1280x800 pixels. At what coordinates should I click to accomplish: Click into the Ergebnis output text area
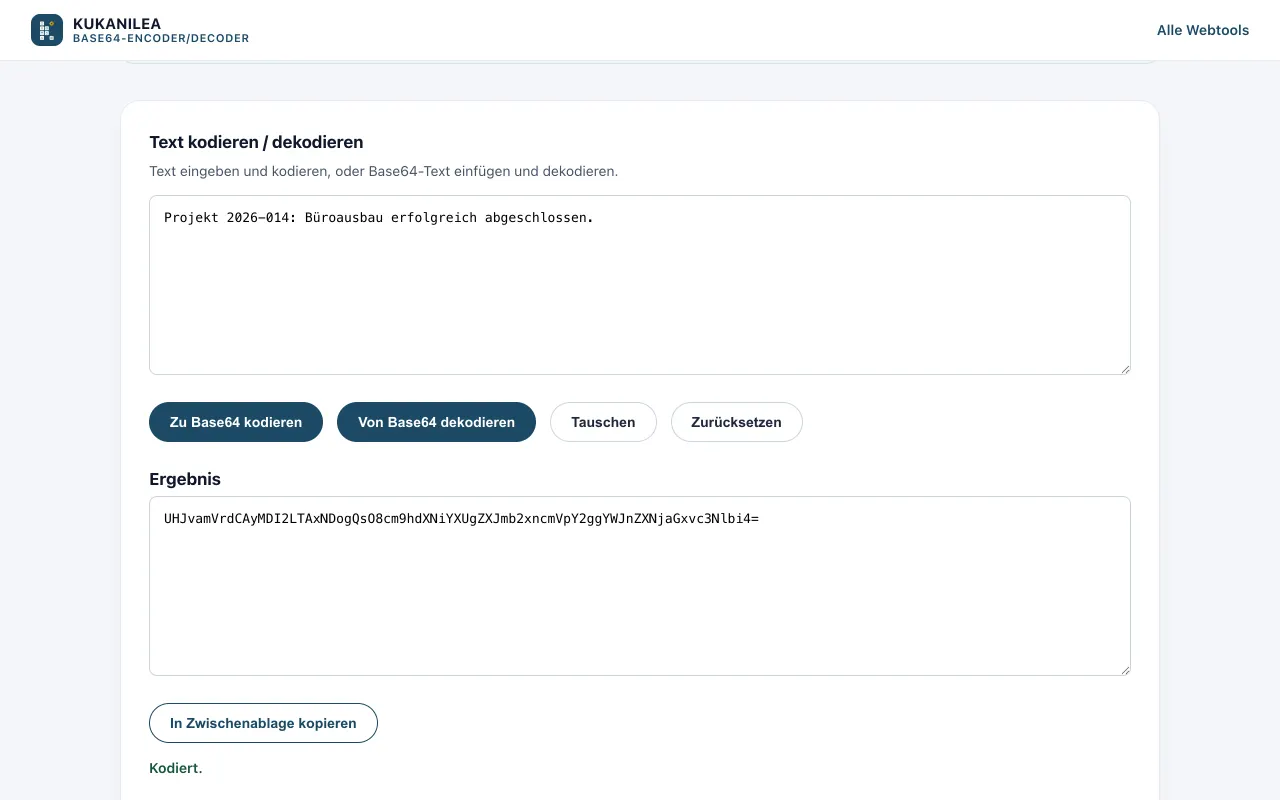click(640, 586)
